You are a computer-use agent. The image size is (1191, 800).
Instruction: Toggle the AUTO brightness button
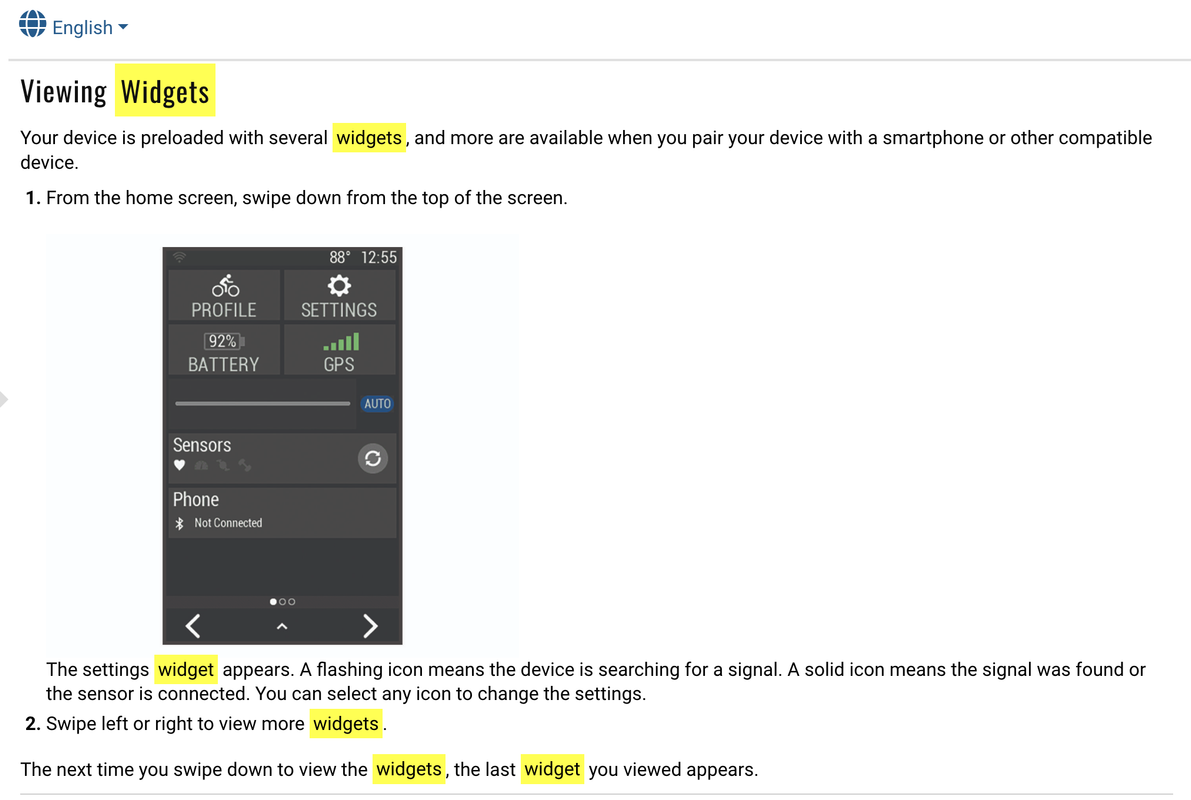[x=378, y=403]
